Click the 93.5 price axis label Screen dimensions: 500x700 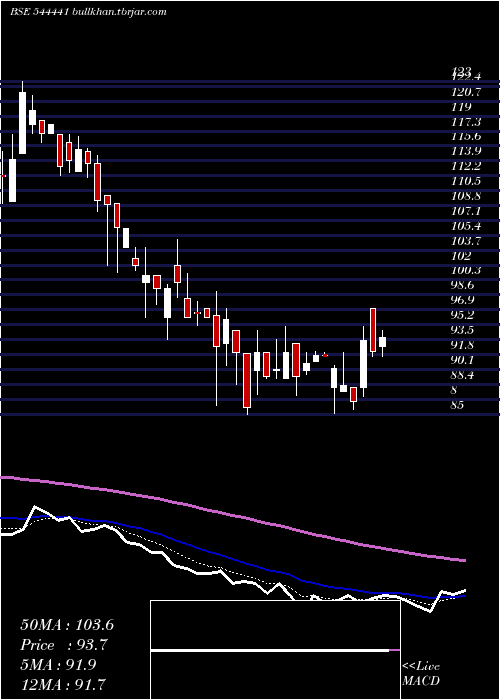(463, 330)
